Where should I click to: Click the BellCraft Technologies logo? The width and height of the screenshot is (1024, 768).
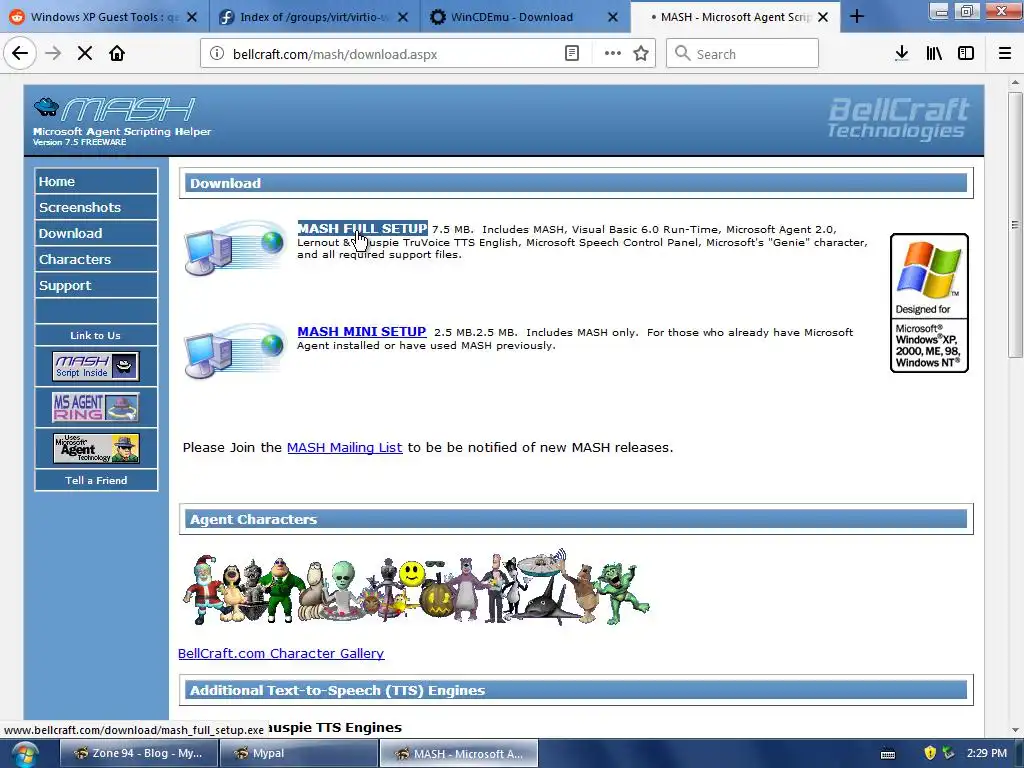tap(899, 118)
